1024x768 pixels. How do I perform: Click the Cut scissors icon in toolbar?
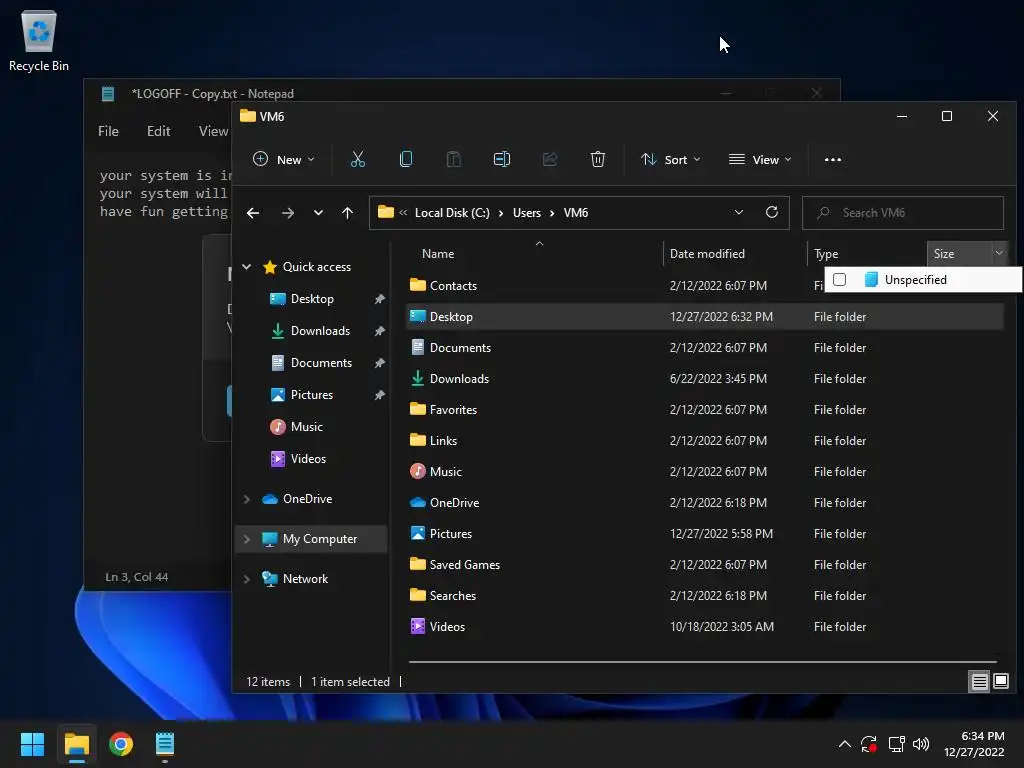pos(357,159)
